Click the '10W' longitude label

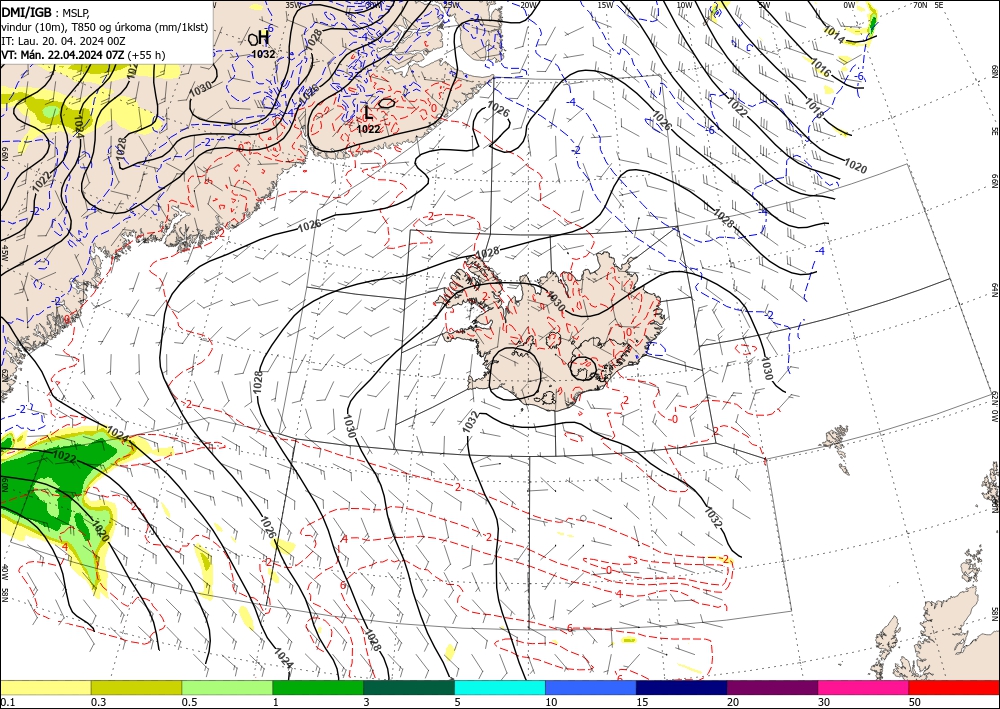[x=684, y=5]
